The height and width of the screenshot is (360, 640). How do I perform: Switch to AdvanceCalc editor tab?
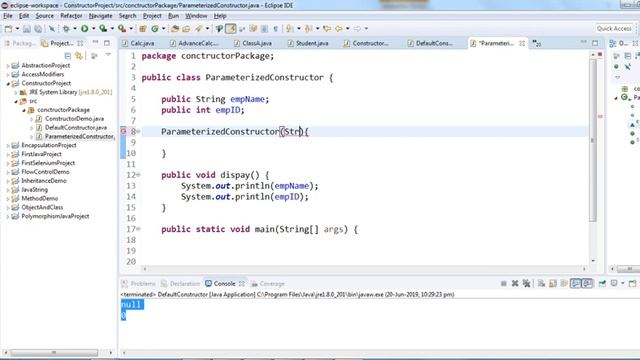[195, 43]
